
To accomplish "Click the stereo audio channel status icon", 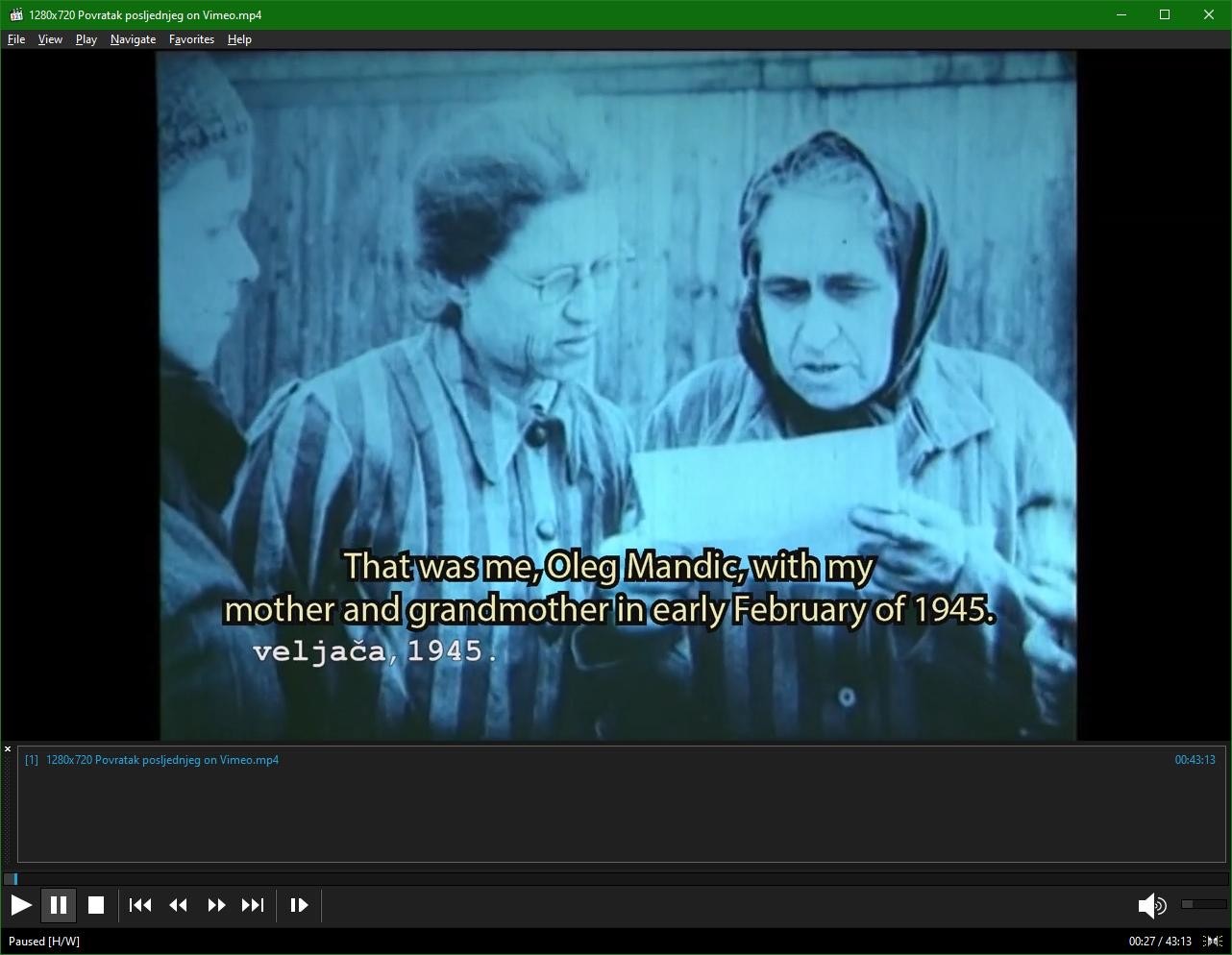I will (x=1213, y=942).
